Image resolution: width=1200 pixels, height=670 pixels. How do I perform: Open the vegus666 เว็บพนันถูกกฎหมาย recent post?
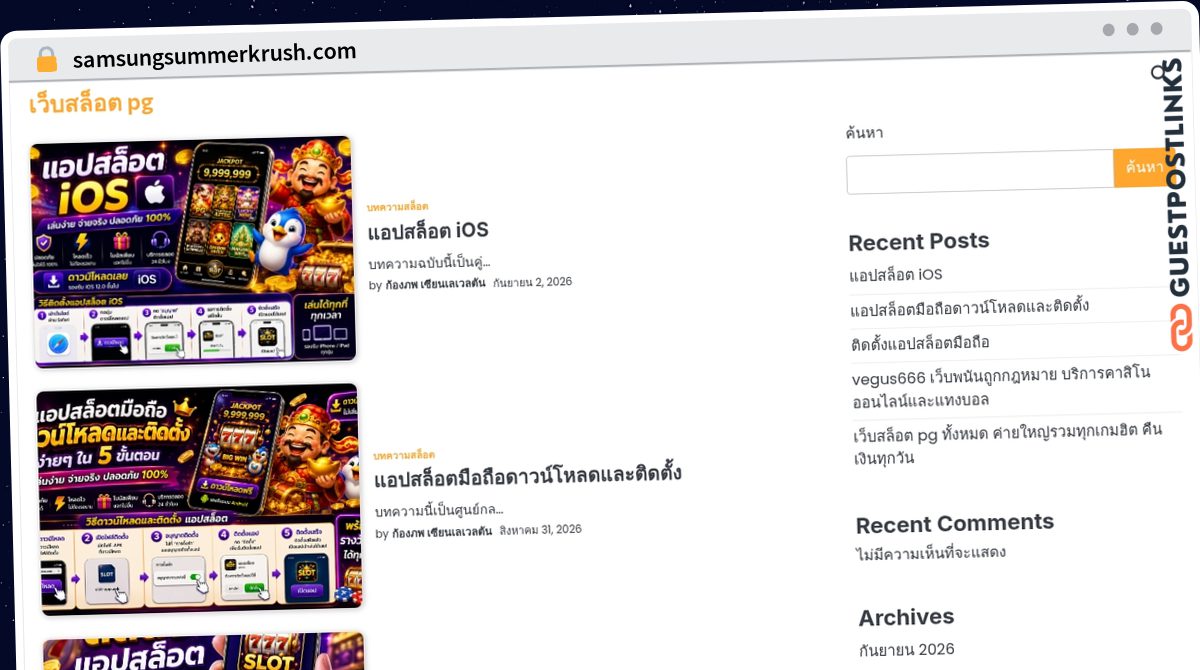[1001, 386]
